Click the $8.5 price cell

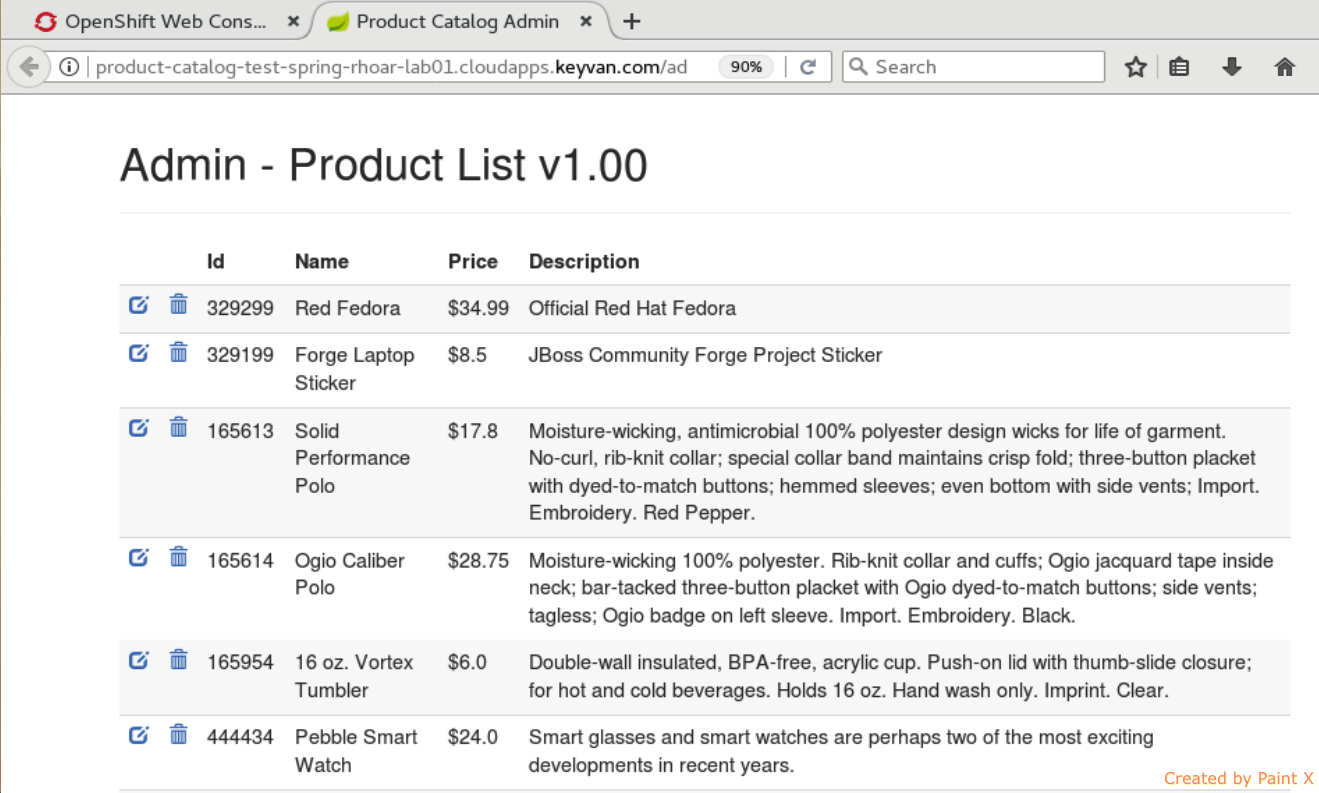click(467, 355)
